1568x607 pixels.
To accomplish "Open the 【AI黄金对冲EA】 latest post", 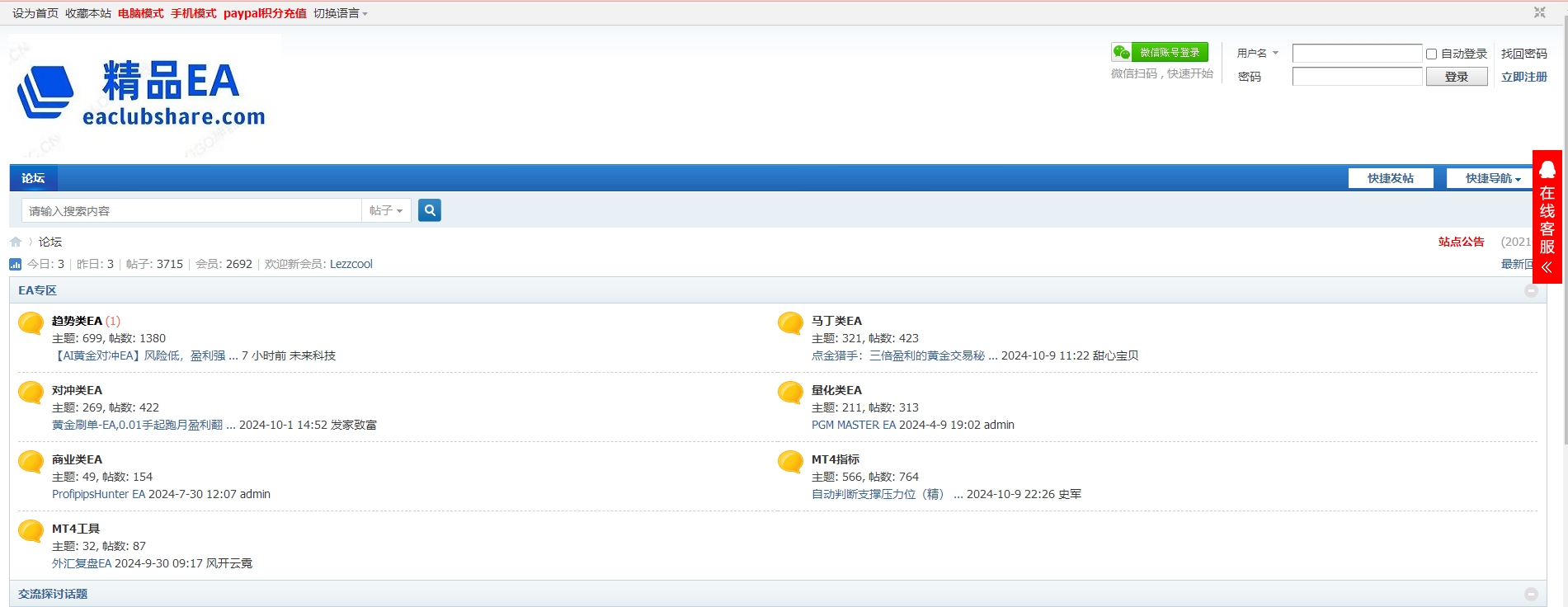I will (x=145, y=355).
